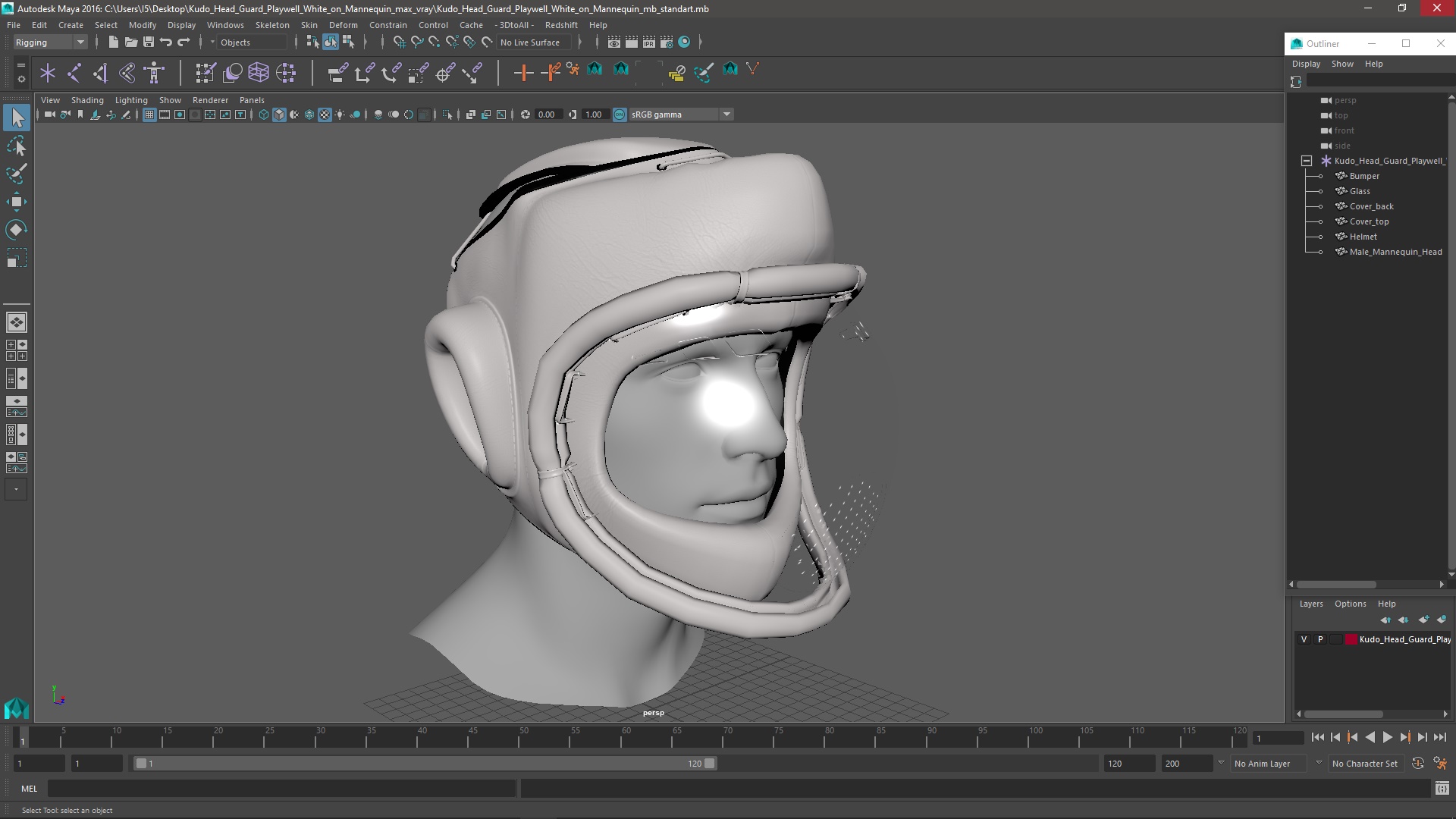Open the Objects selection mask dropdown
This screenshot has height=819, width=1456.
click(x=250, y=42)
